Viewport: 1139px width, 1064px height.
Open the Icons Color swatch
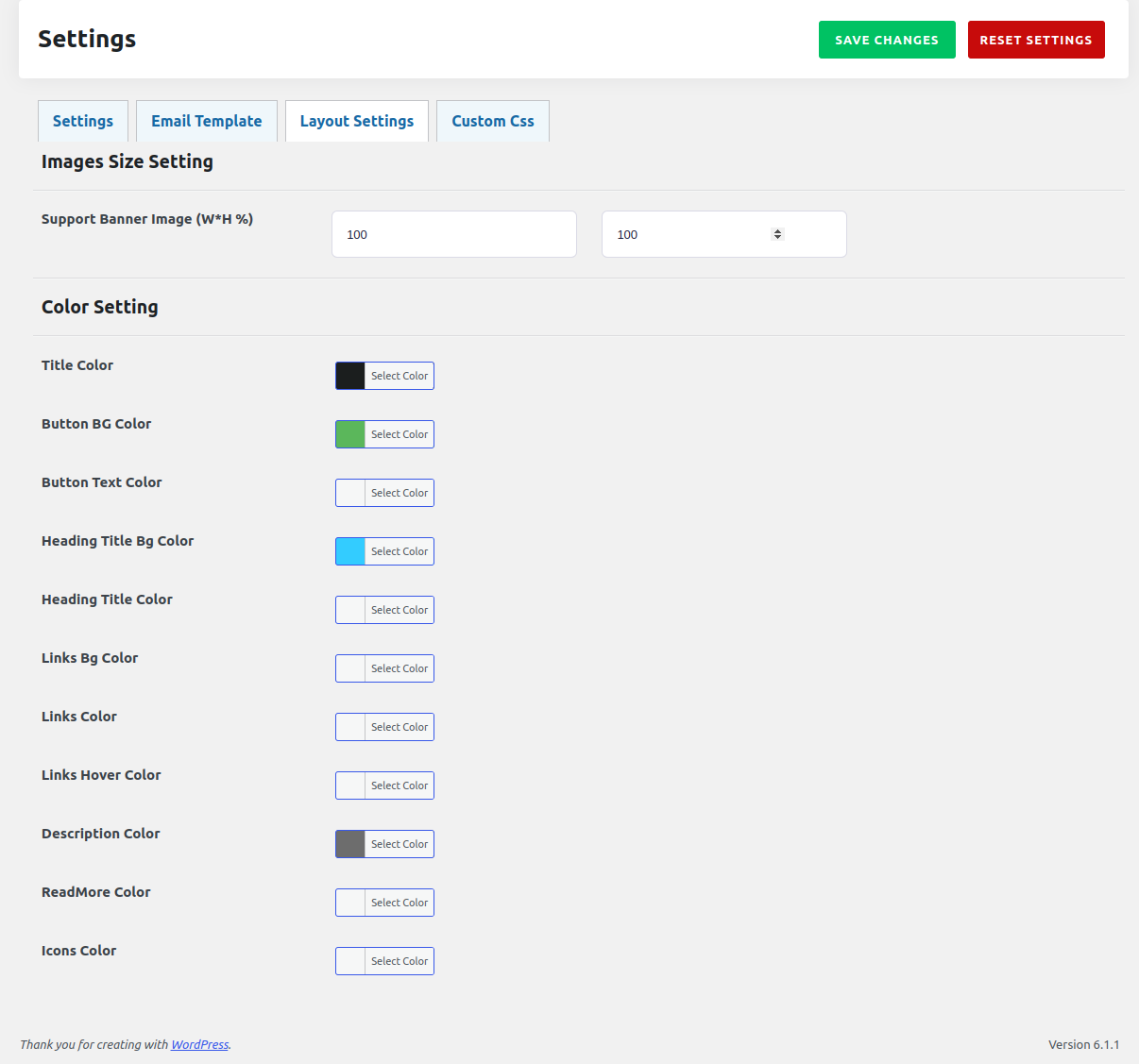click(x=350, y=961)
